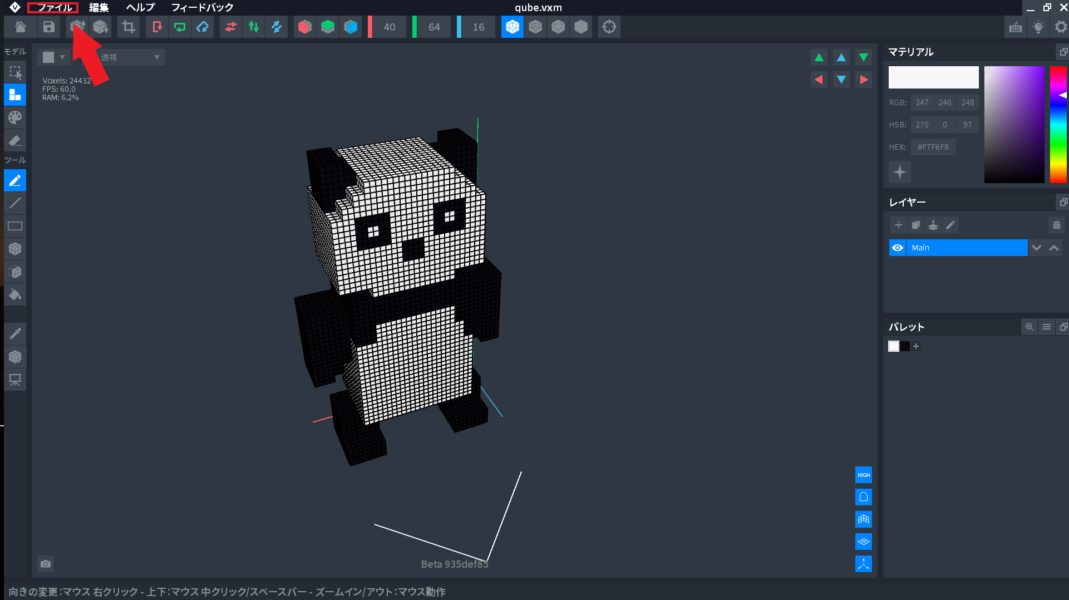Click the blue rotate-axis icon

[203, 27]
